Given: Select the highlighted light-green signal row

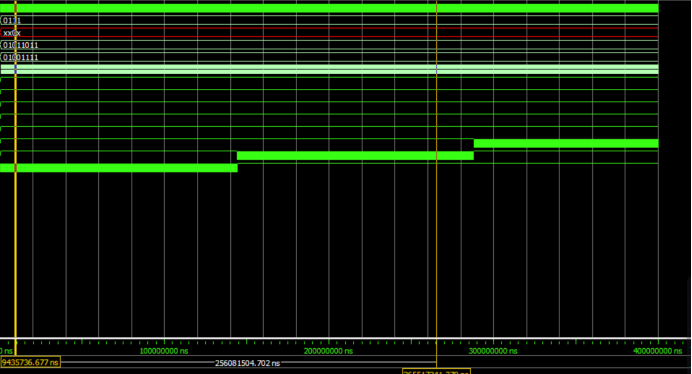Looking at the screenshot, I should click(x=329, y=69).
